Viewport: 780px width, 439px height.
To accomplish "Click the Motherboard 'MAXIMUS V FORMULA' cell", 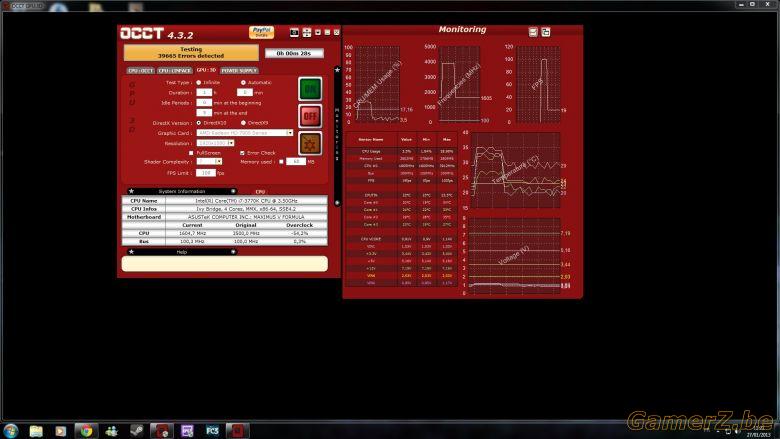I will (x=246, y=217).
